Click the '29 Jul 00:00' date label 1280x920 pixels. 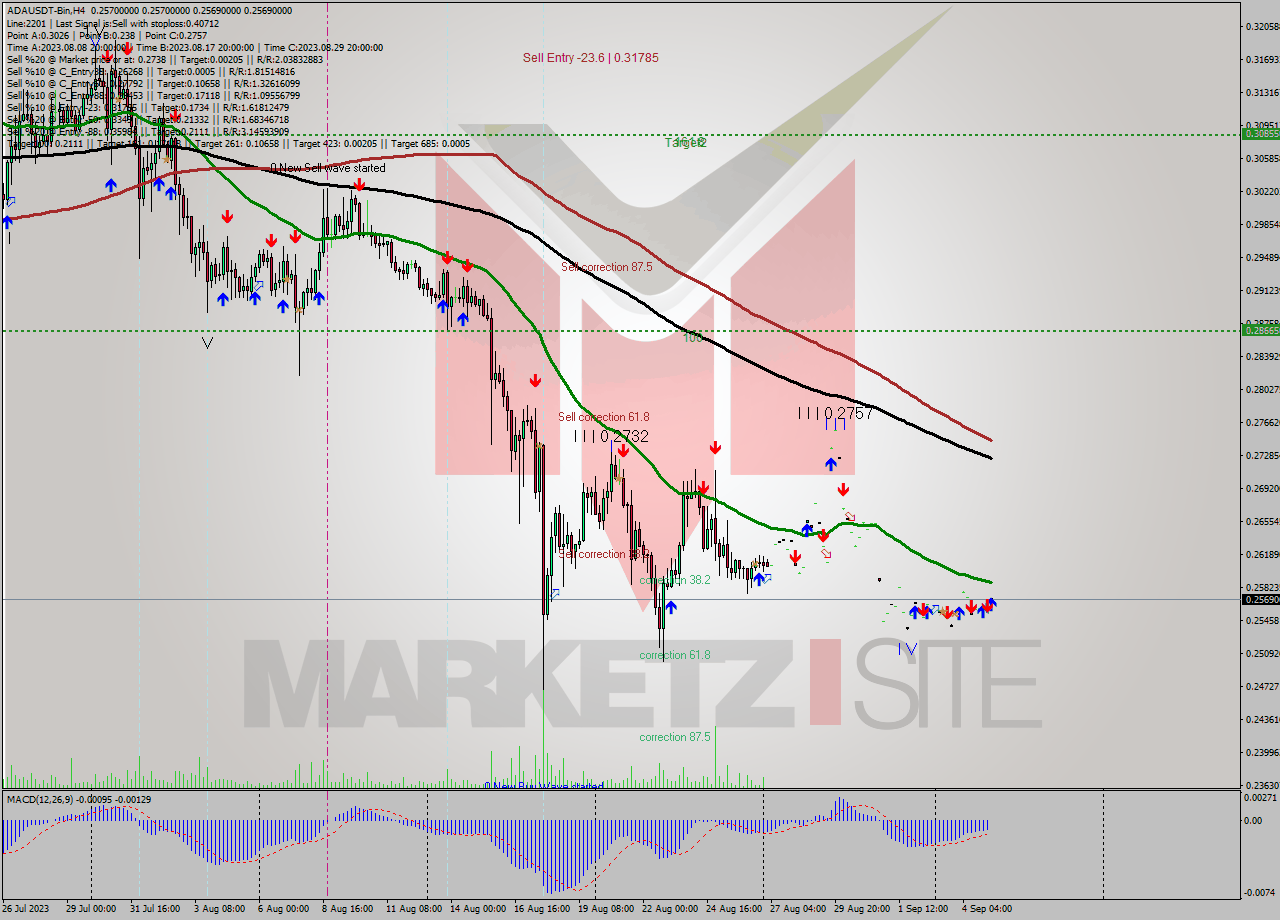92,909
